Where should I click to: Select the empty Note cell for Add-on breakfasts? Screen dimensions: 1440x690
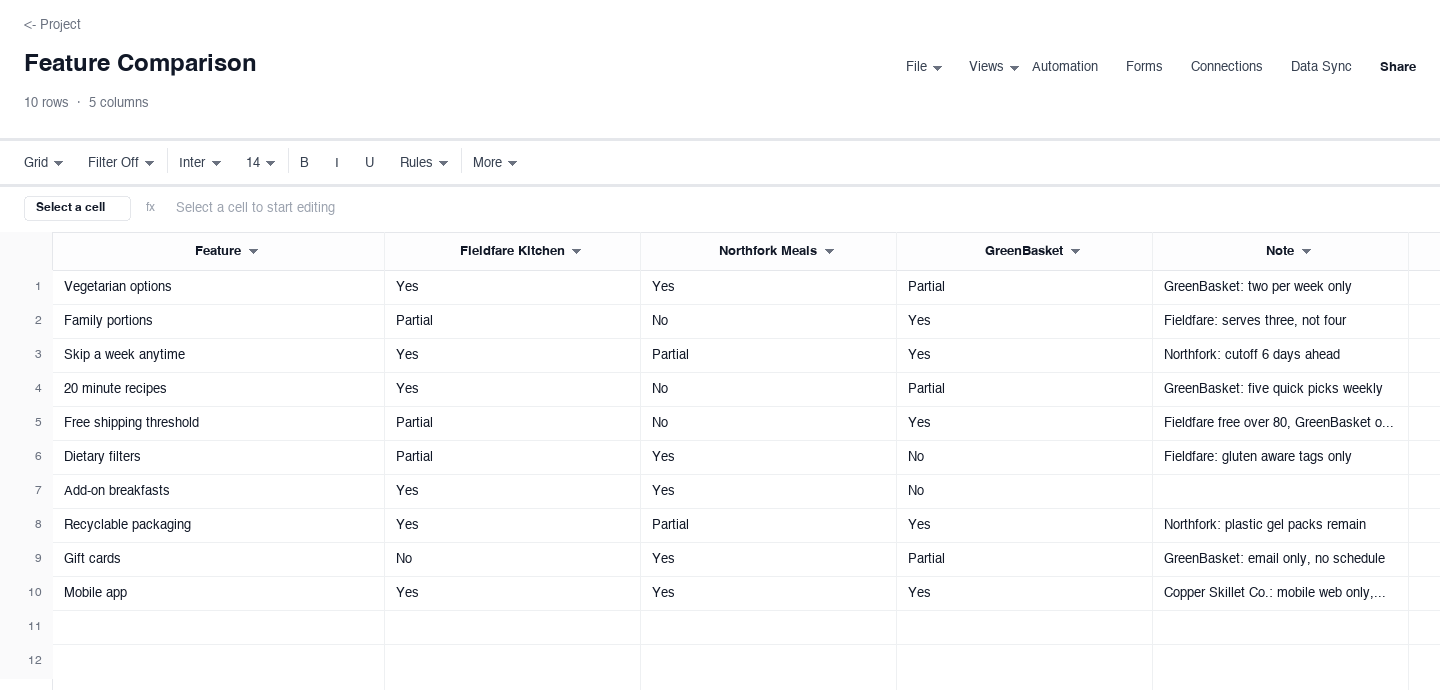pos(1280,491)
